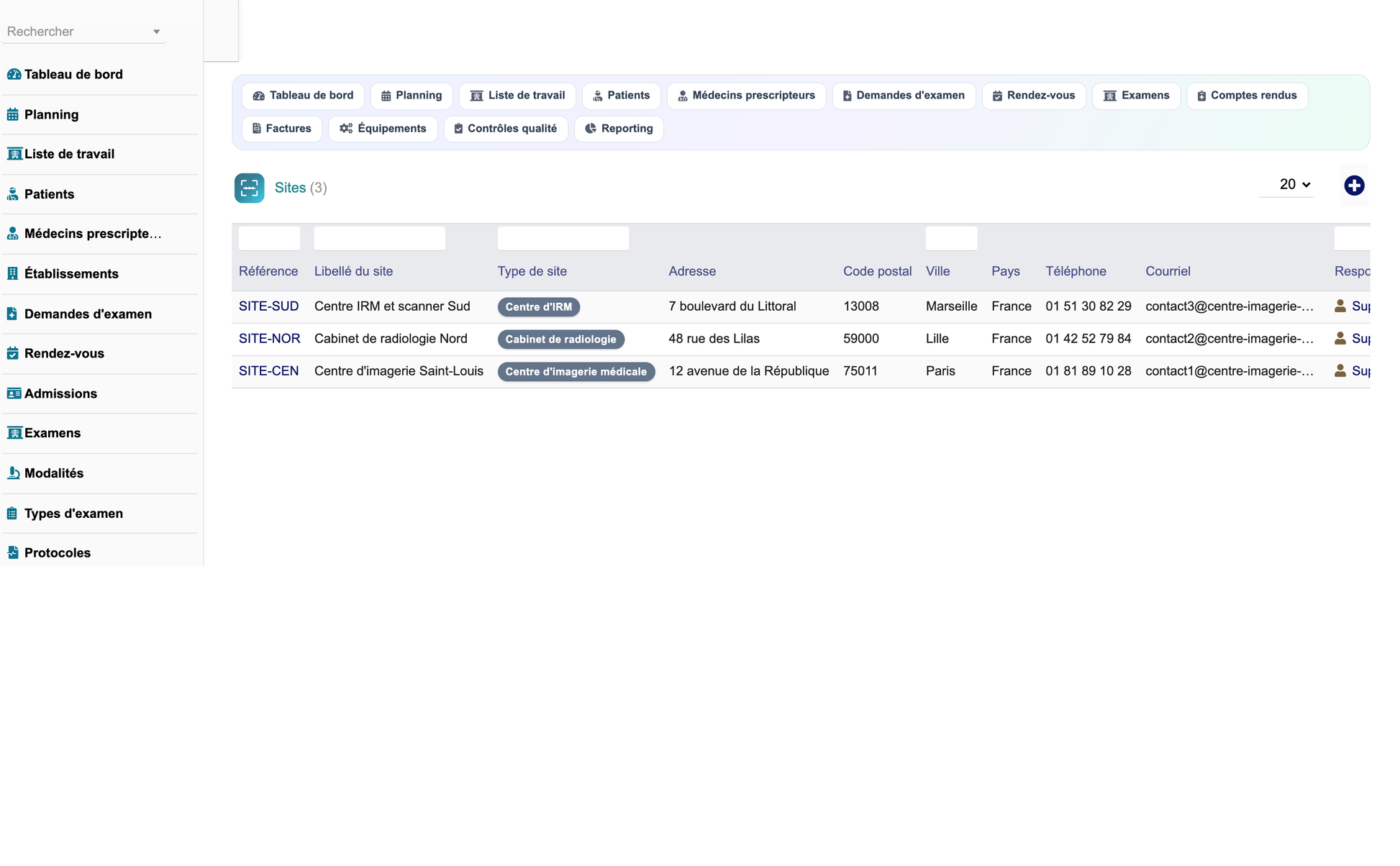The width and height of the screenshot is (1400, 866).
Task: Click the Demandes d'examen sidebar icon
Action: click(x=13, y=314)
